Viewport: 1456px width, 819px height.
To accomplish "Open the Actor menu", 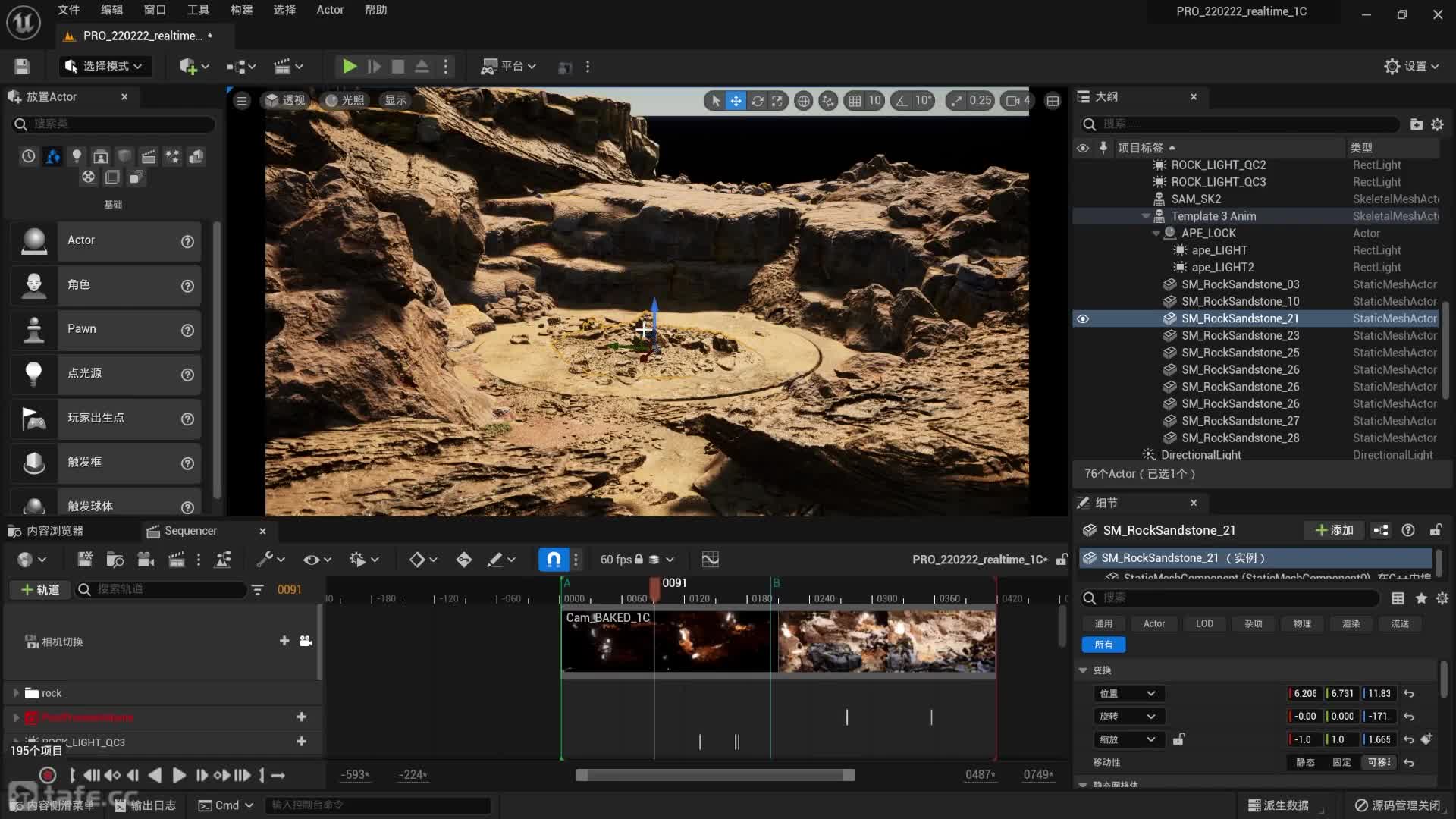I will coord(330,10).
